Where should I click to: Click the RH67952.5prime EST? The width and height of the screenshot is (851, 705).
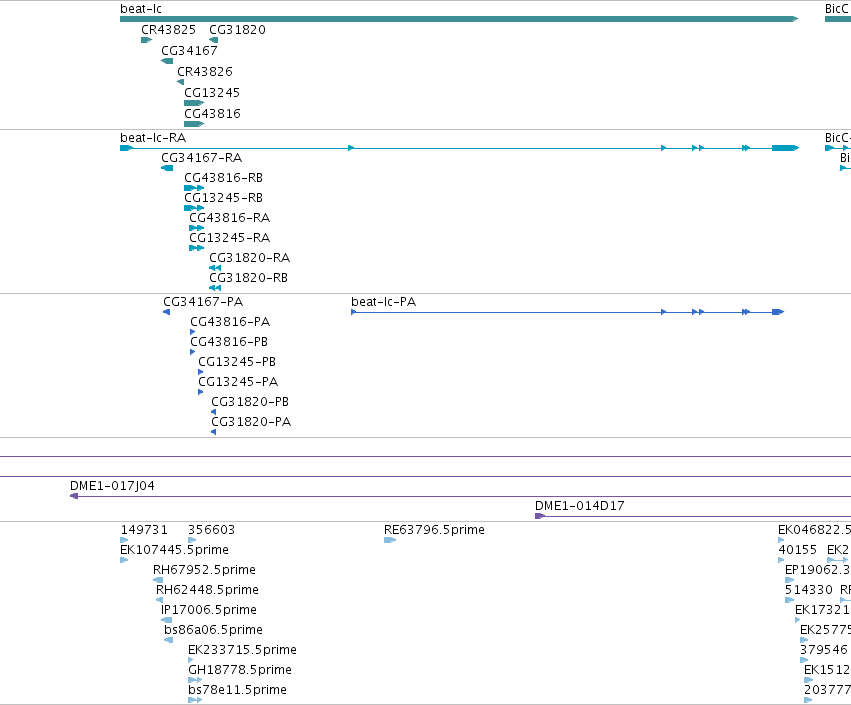(x=158, y=580)
